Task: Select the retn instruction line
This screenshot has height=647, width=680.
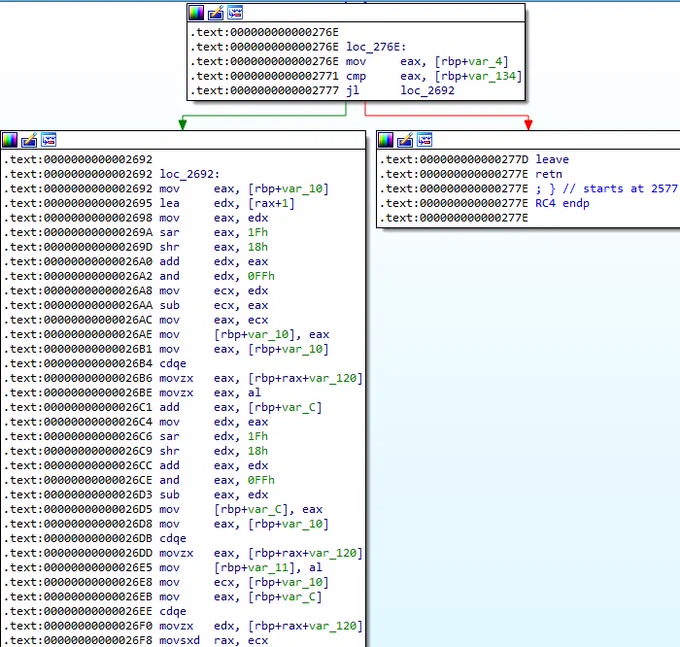Action: tap(471, 174)
